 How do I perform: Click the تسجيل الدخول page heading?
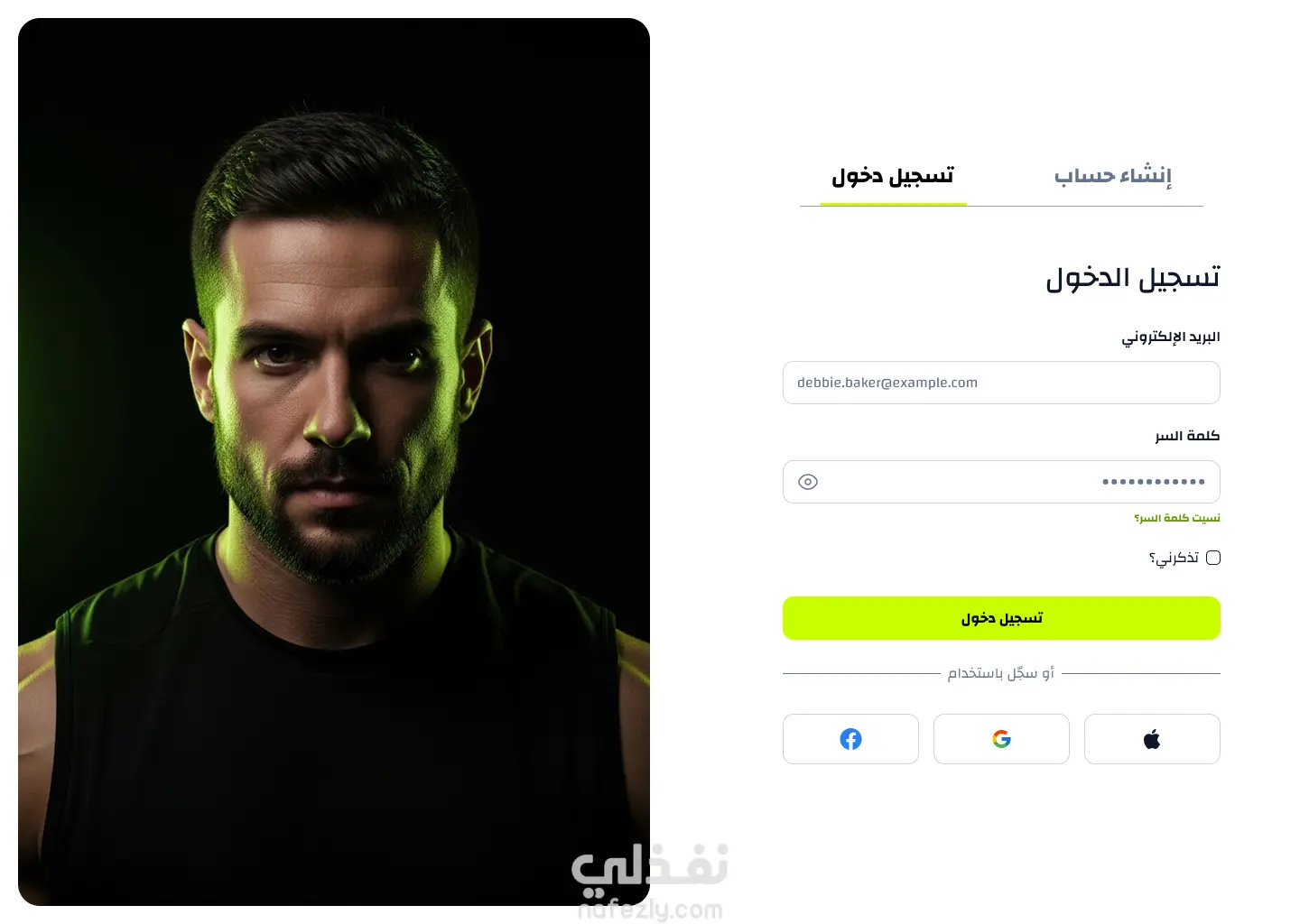1133,278
